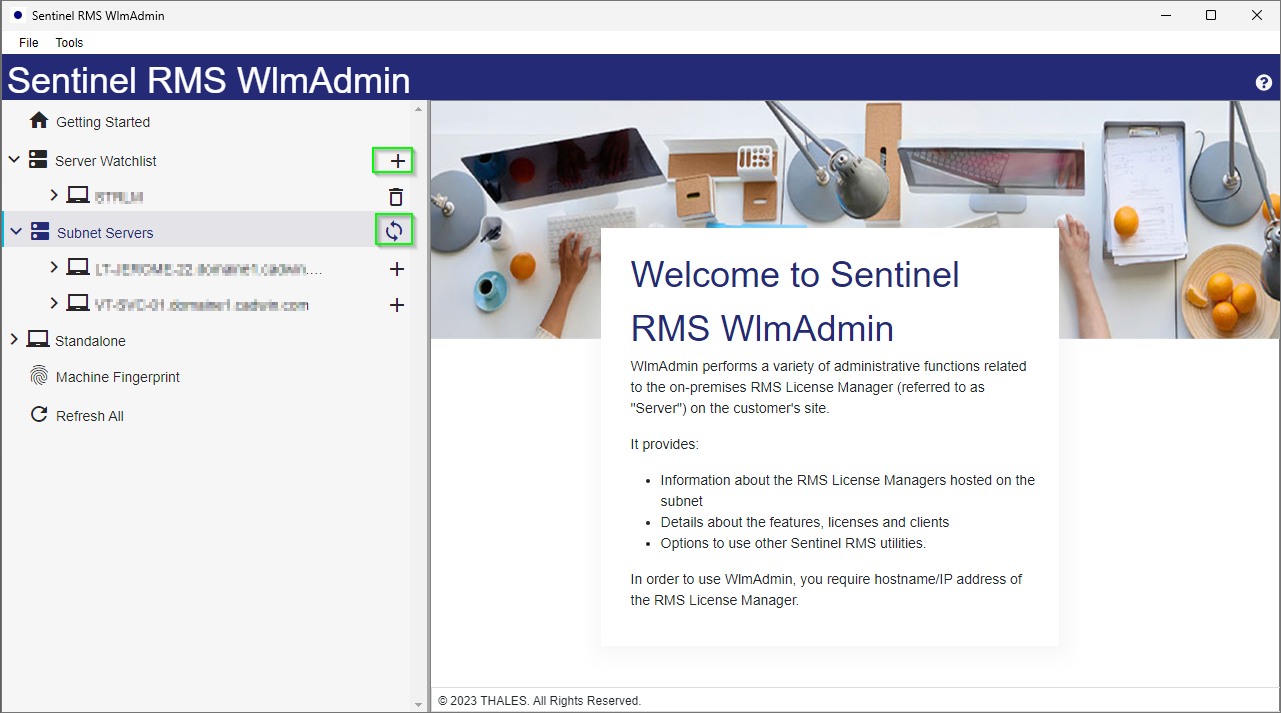The height and width of the screenshot is (713, 1281).
Task: Collapse the Server Watchlist node
Action: [14, 160]
